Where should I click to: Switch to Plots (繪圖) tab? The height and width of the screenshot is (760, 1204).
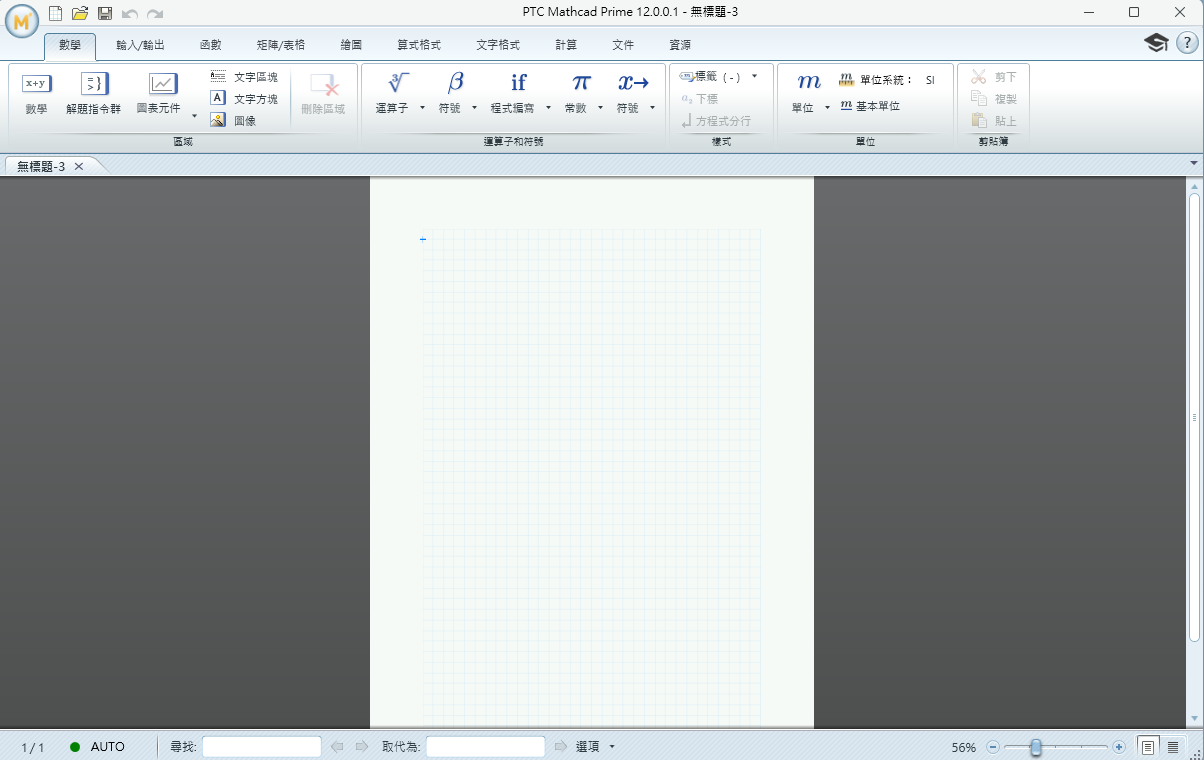(351, 46)
